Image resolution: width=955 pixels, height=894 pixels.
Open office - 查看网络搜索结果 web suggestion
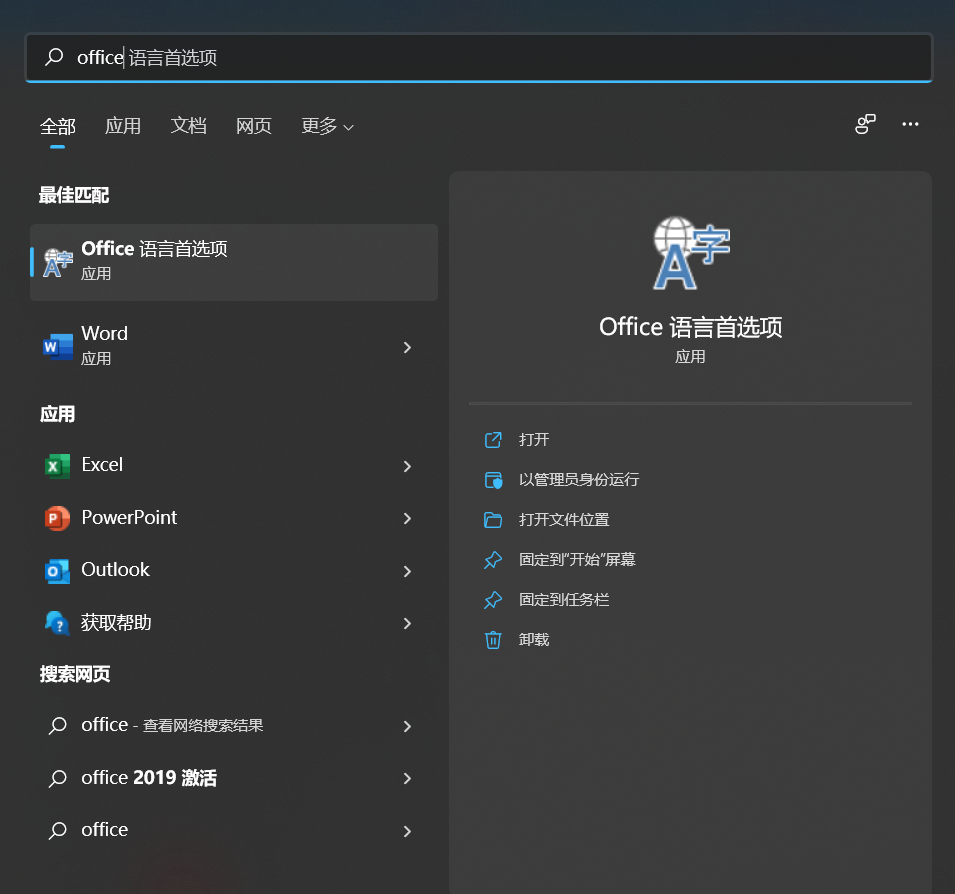[x=172, y=725]
